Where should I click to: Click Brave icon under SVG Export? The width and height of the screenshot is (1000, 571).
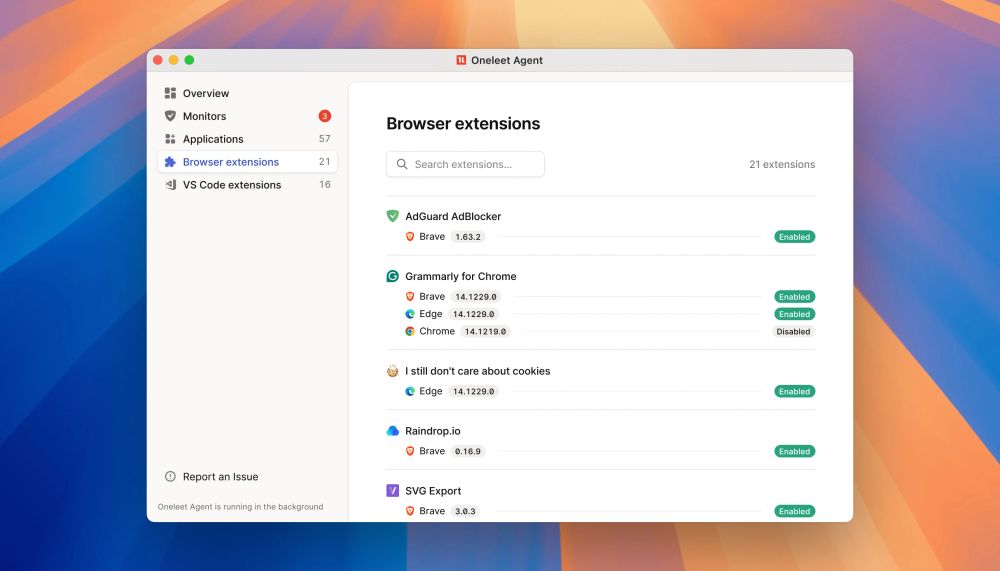coord(410,511)
